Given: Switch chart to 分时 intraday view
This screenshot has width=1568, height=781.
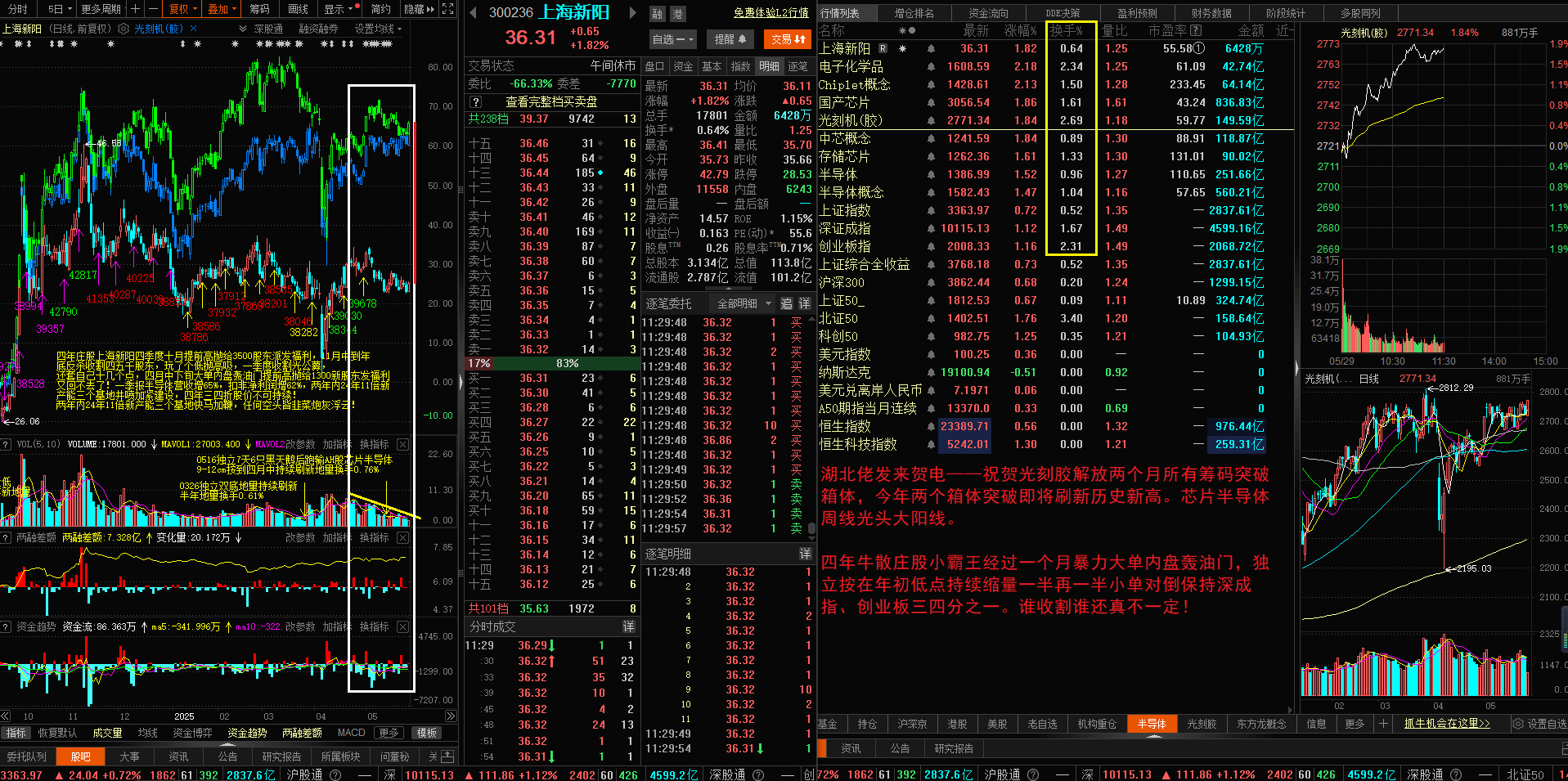Looking at the screenshot, I should [x=18, y=9].
